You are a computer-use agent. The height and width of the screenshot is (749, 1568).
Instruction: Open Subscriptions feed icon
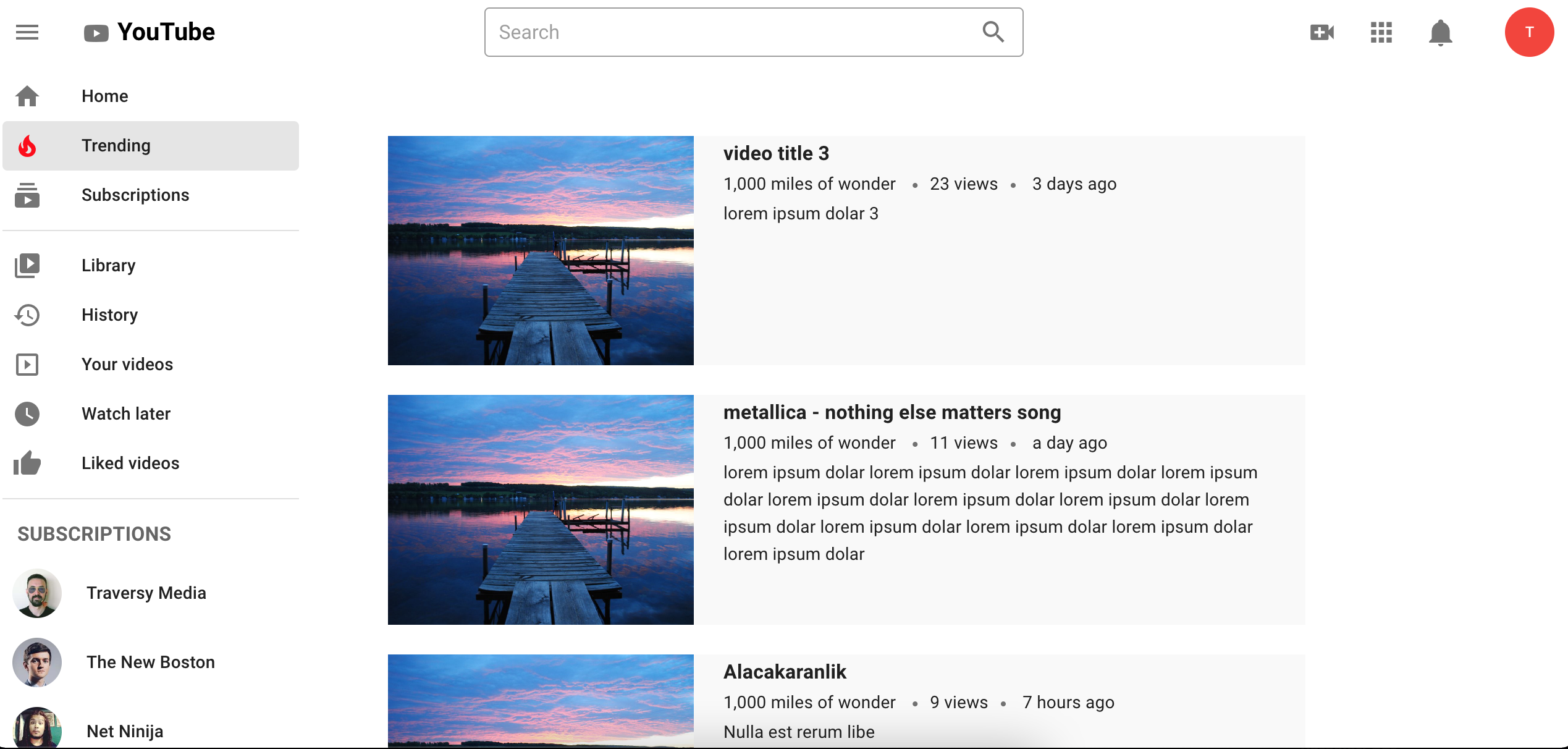(x=27, y=195)
